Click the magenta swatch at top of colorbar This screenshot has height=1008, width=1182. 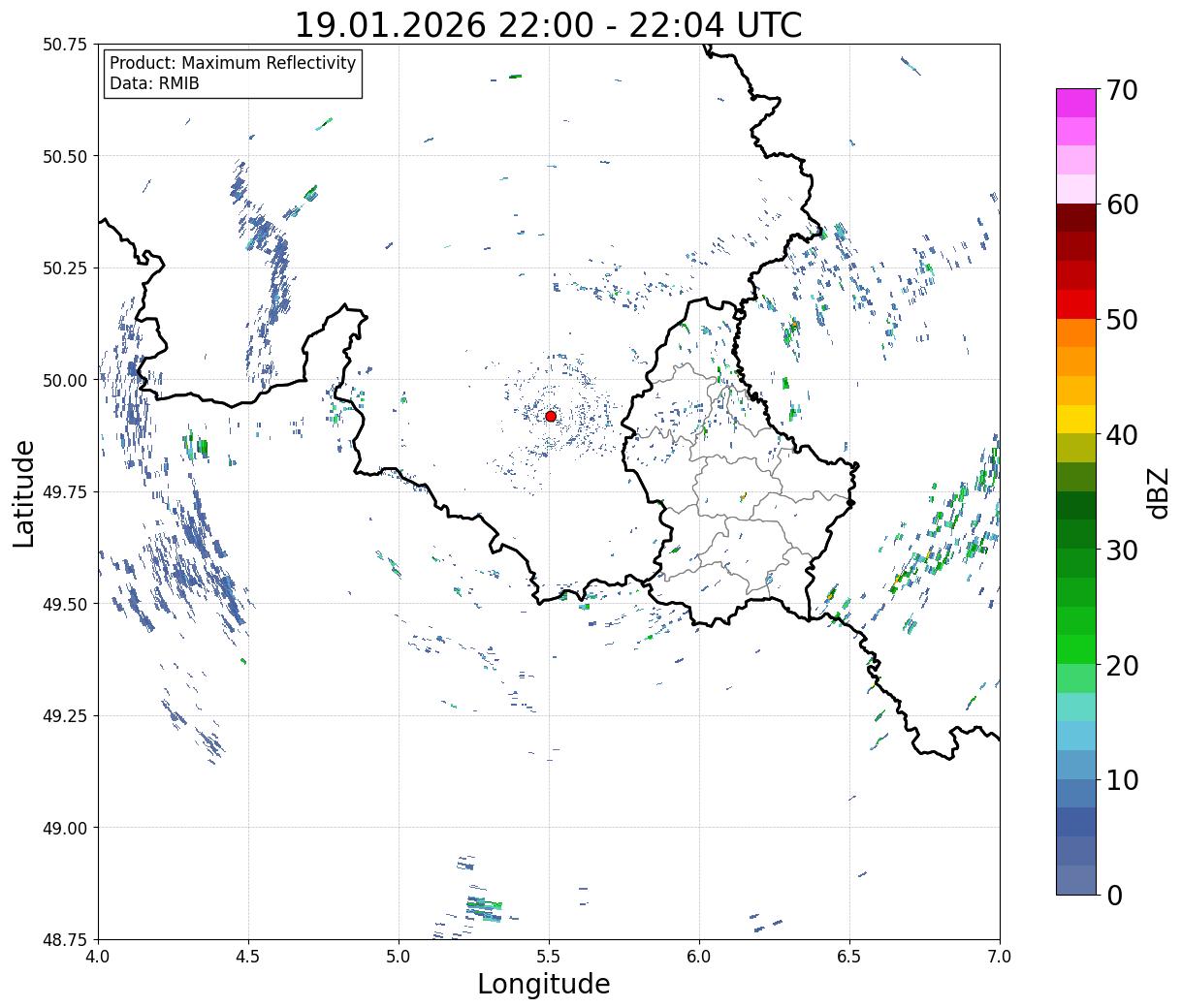coord(1076,104)
